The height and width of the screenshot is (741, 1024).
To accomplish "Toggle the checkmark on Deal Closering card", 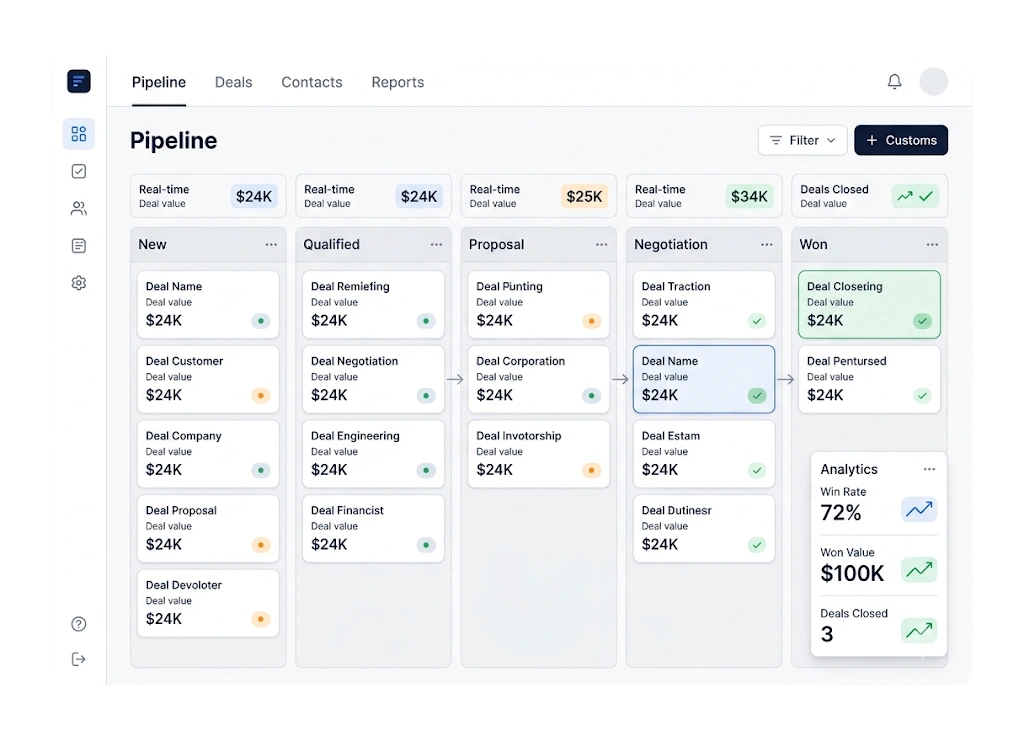I will [922, 321].
